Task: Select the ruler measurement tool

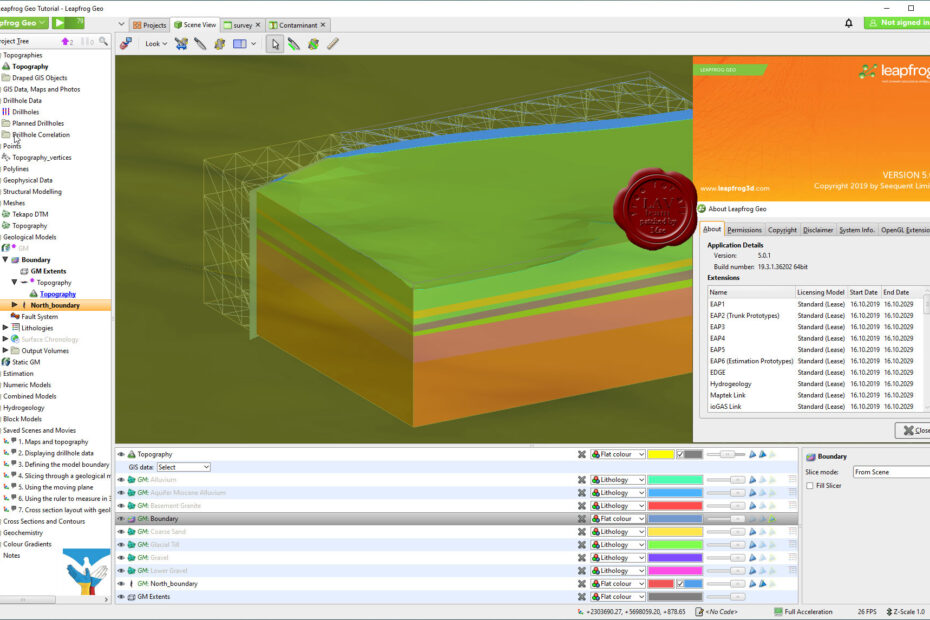Action: tap(333, 43)
